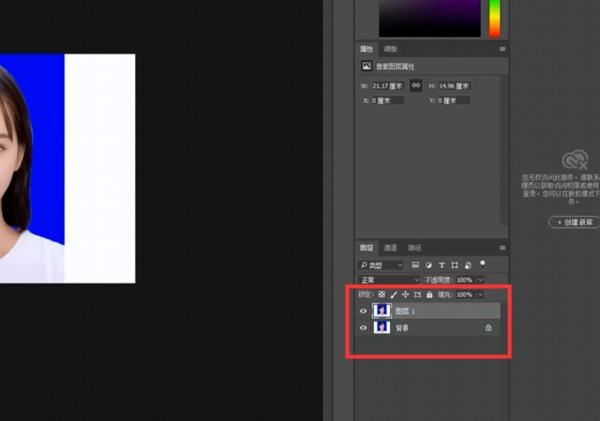The width and height of the screenshot is (600, 421).
Task: Click the hue spectrum slider strip
Action: [494, 18]
